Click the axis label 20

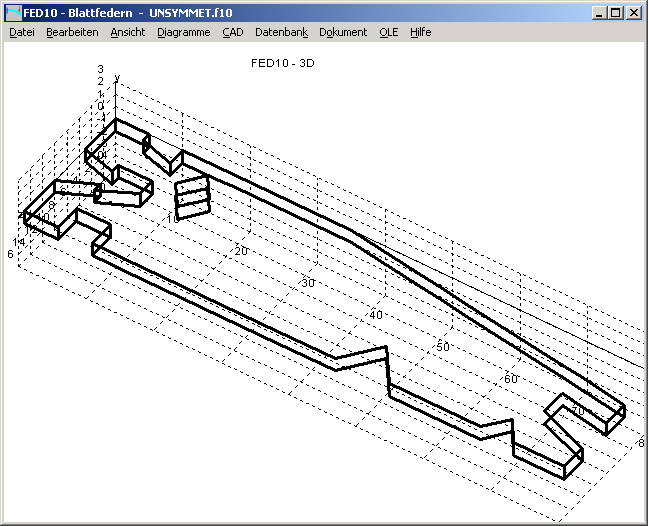pyautogui.click(x=240, y=250)
